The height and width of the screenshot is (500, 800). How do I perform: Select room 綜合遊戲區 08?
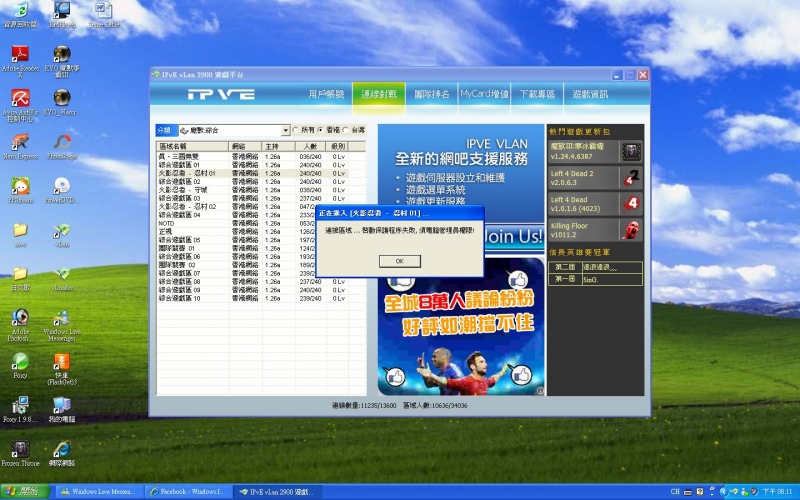coord(261,282)
